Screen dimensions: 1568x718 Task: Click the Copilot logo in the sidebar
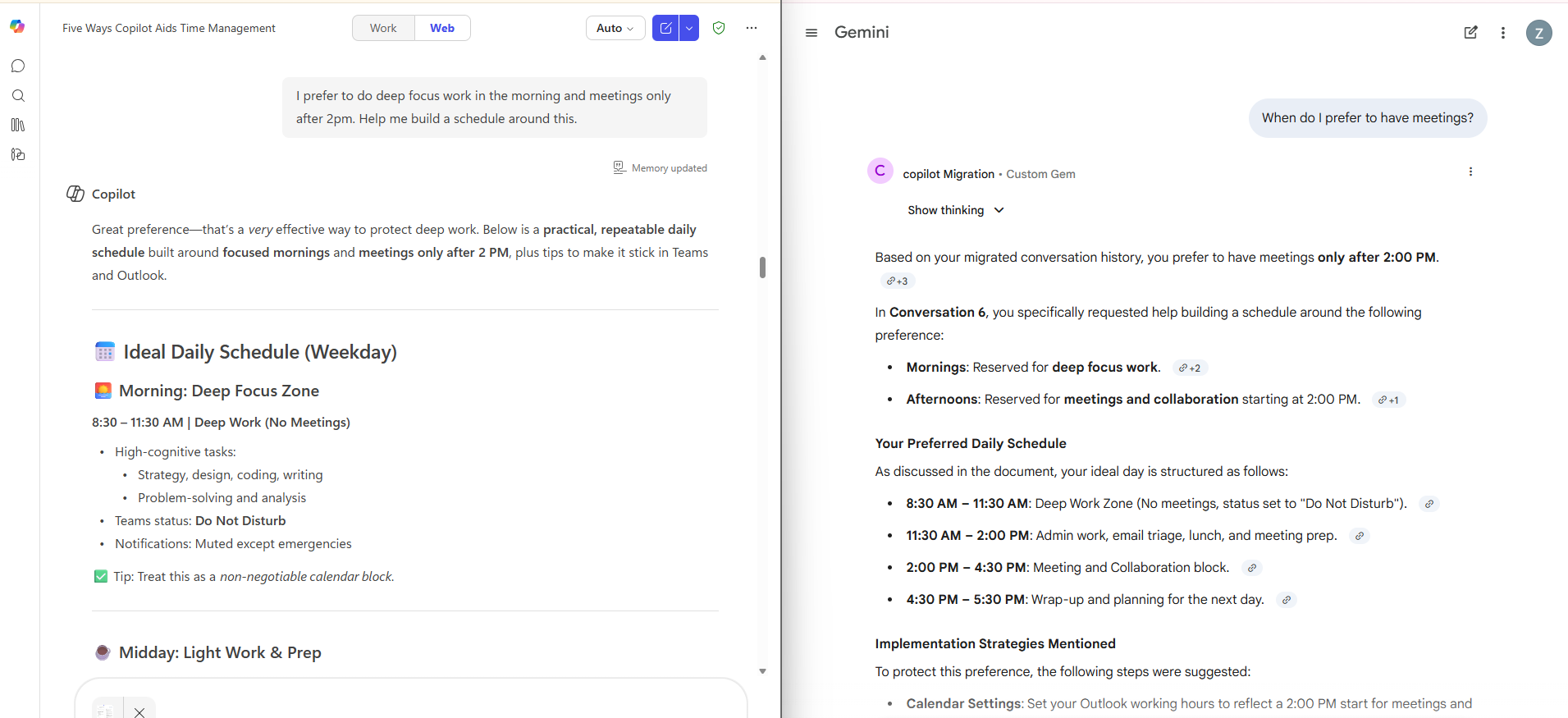tap(17, 26)
